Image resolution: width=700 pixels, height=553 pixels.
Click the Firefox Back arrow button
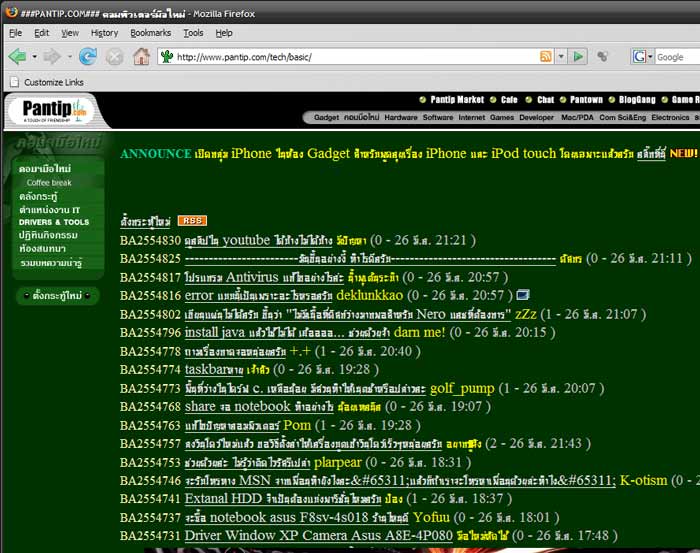[x=17, y=57]
